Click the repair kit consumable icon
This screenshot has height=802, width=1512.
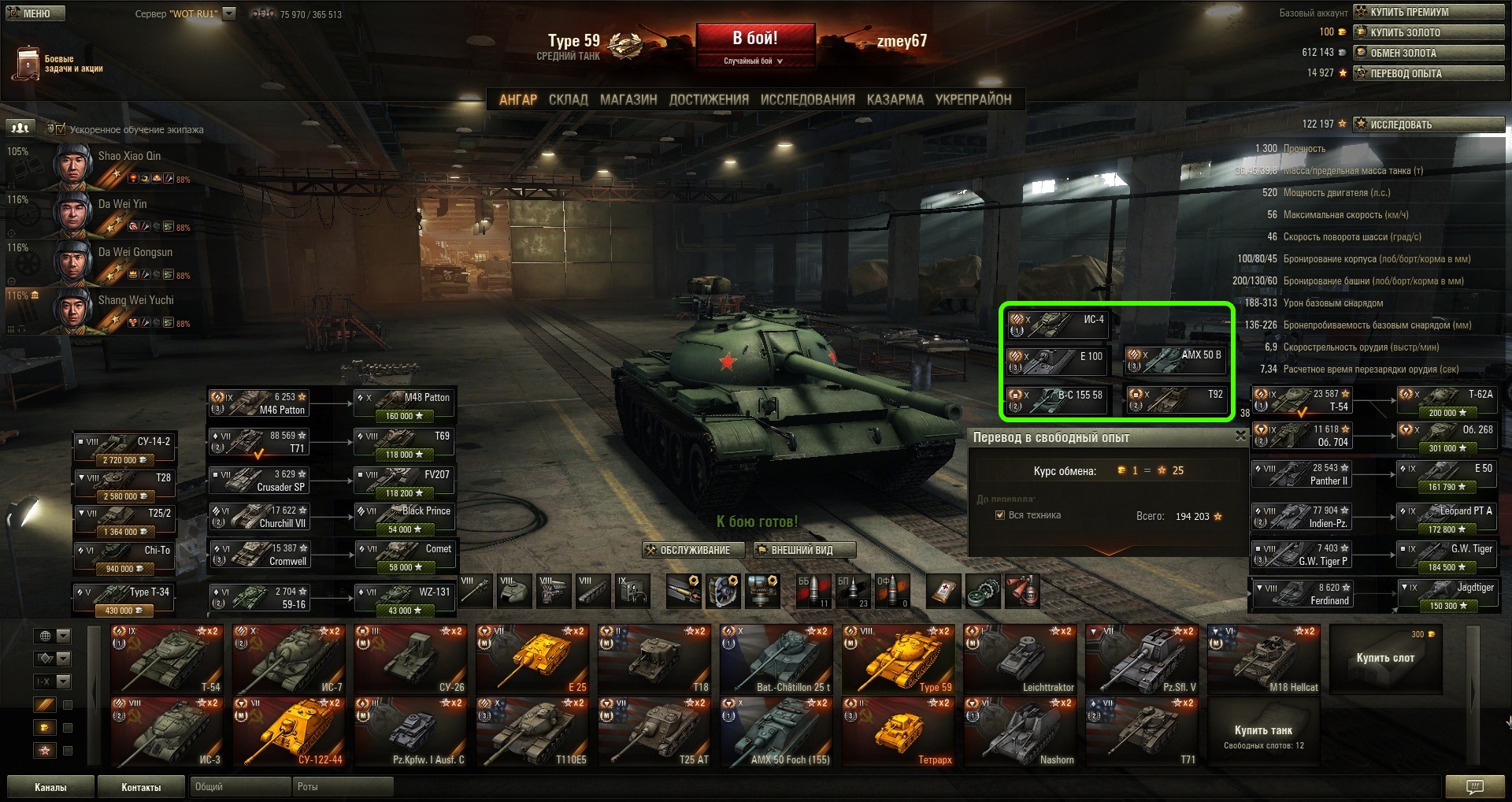[x=983, y=591]
